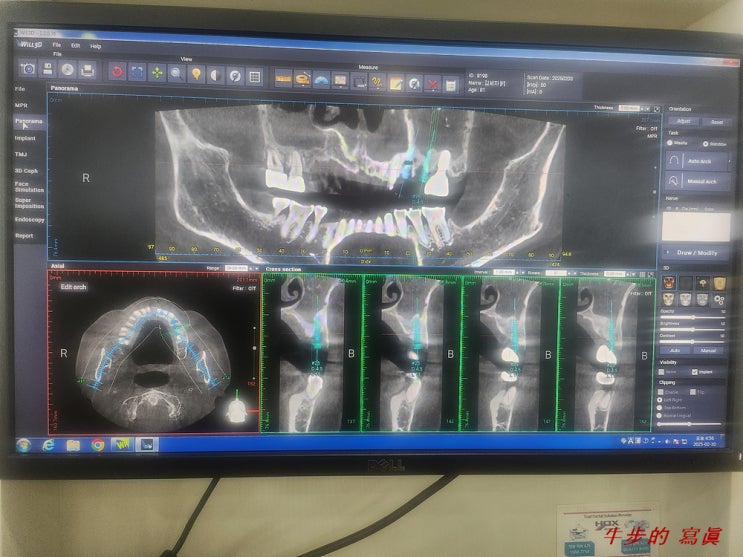This screenshot has width=743, height=557.
Task: Click the red skull 3D preset
Action: click(669, 283)
